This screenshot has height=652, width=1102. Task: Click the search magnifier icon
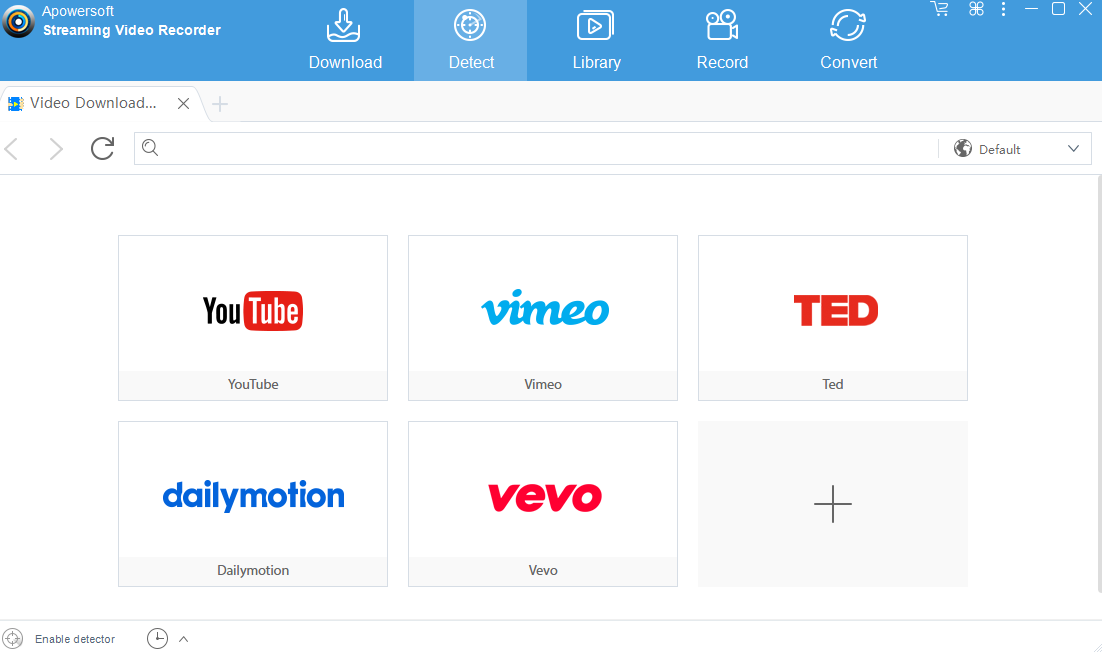coord(150,148)
